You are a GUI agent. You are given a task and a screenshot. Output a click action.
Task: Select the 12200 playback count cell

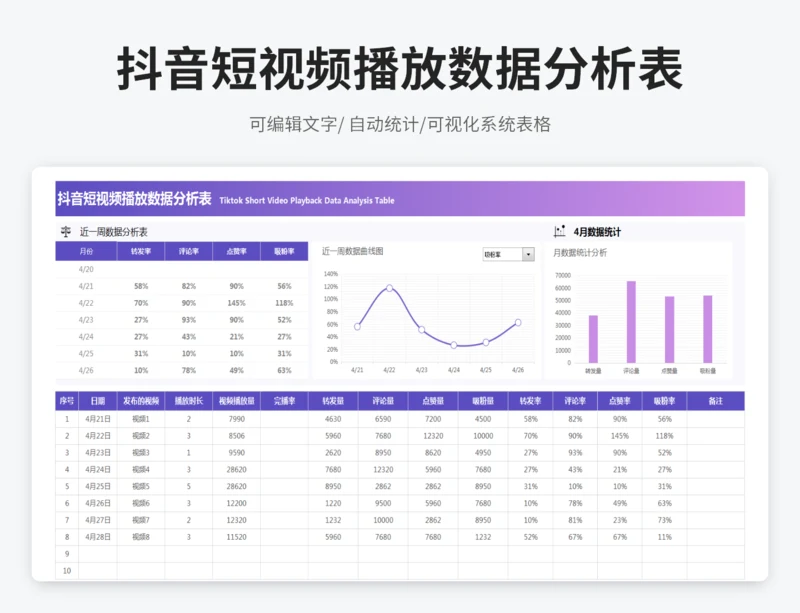coord(236,503)
